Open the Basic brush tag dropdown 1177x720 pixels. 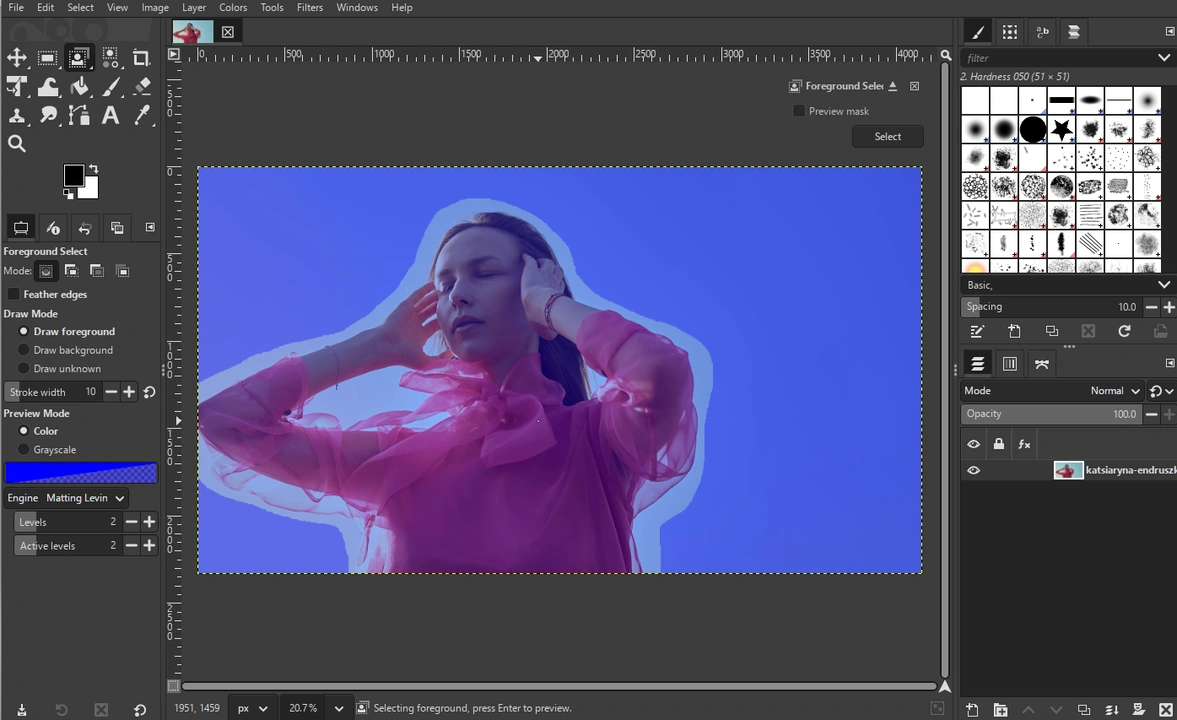(1163, 285)
